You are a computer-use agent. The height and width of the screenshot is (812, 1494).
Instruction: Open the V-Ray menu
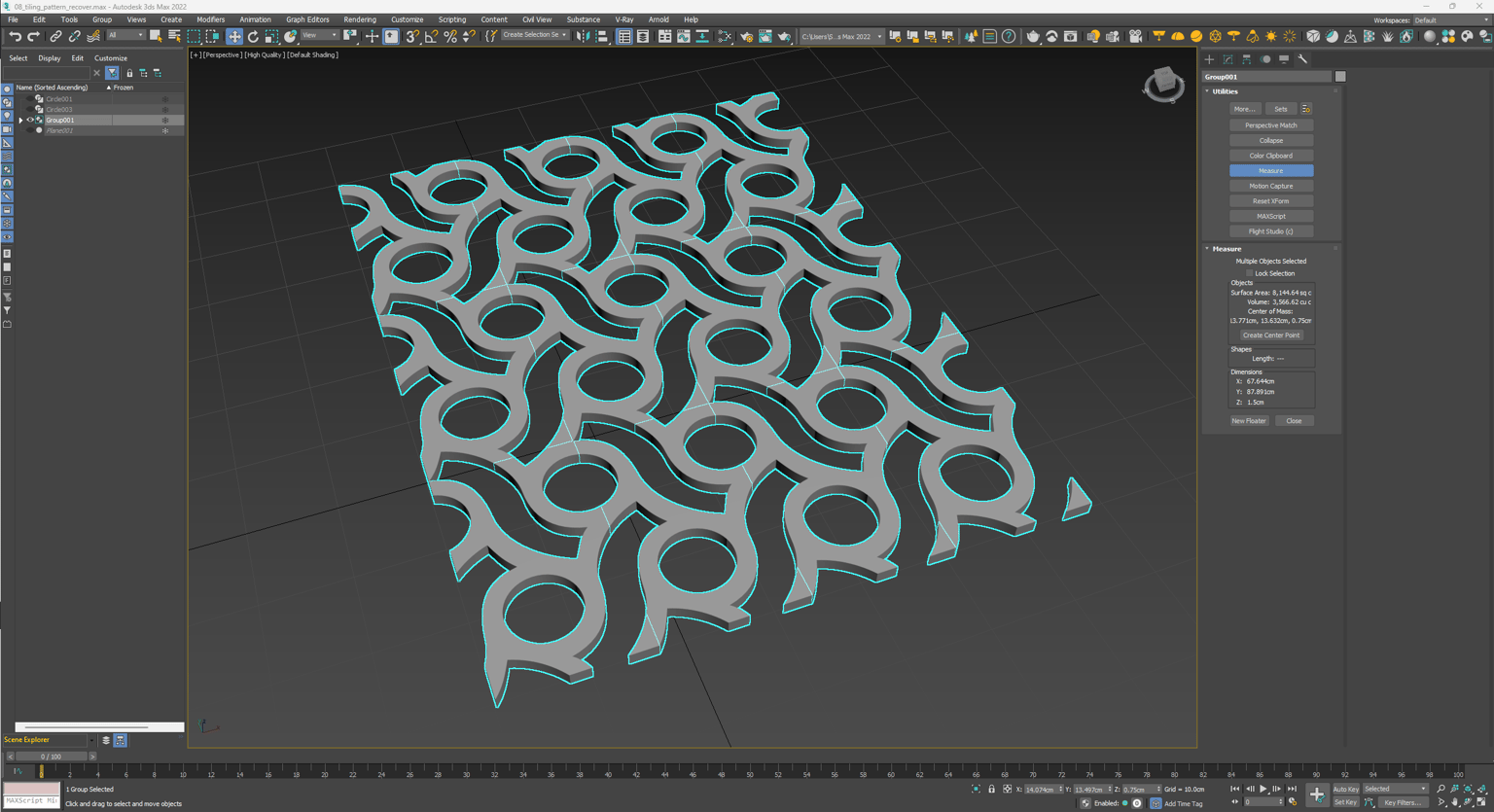point(624,19)
